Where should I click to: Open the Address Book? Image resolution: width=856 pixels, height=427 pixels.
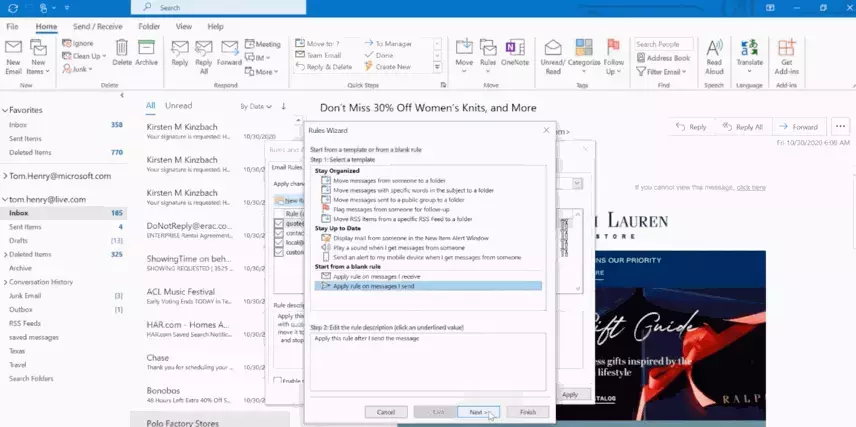pyautogui.click(x=663, y=58)
